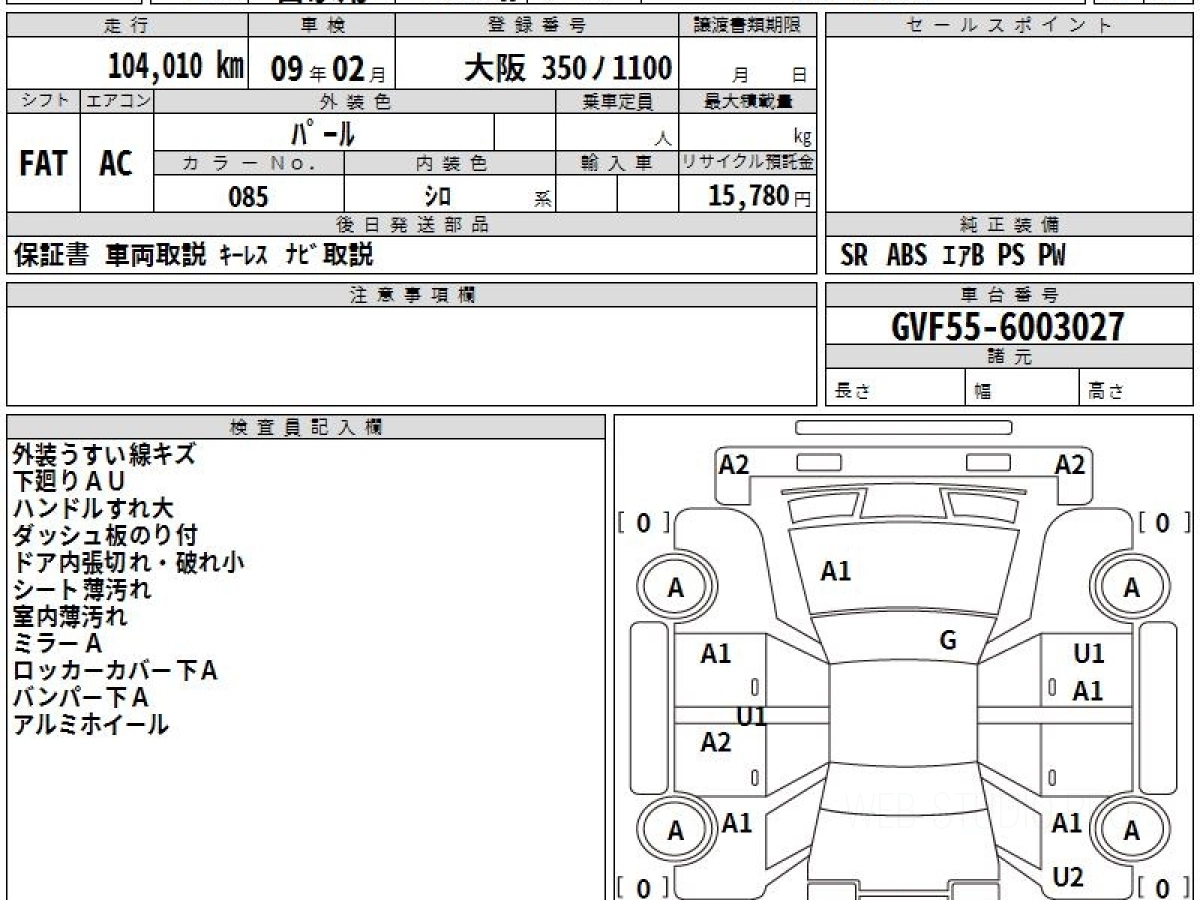Select the AC air conditioner cell
This screenshot has width=1200, height=900.
coord(116,164)
